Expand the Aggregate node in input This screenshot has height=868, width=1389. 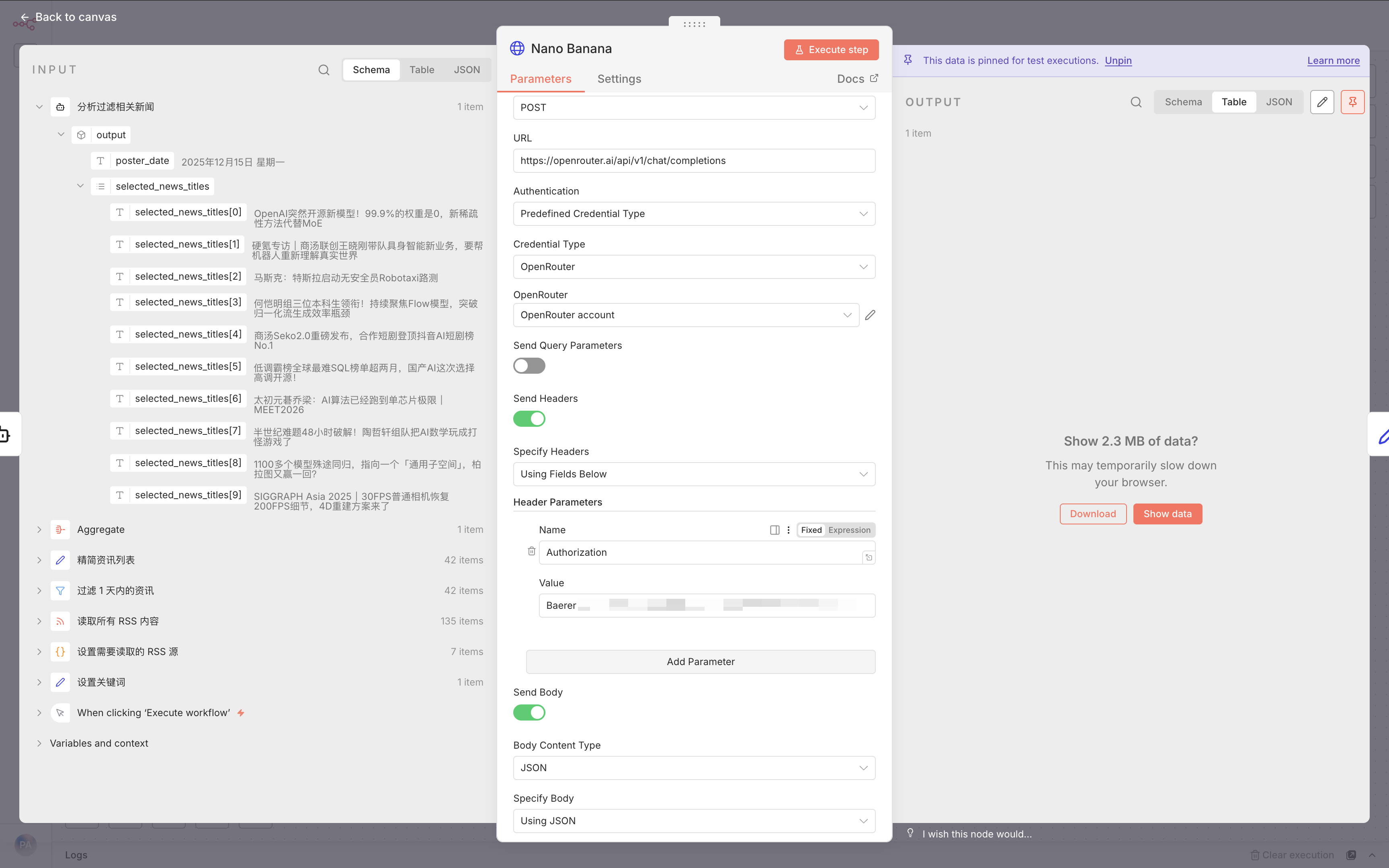pyautogui.click(x=39, y=529)
